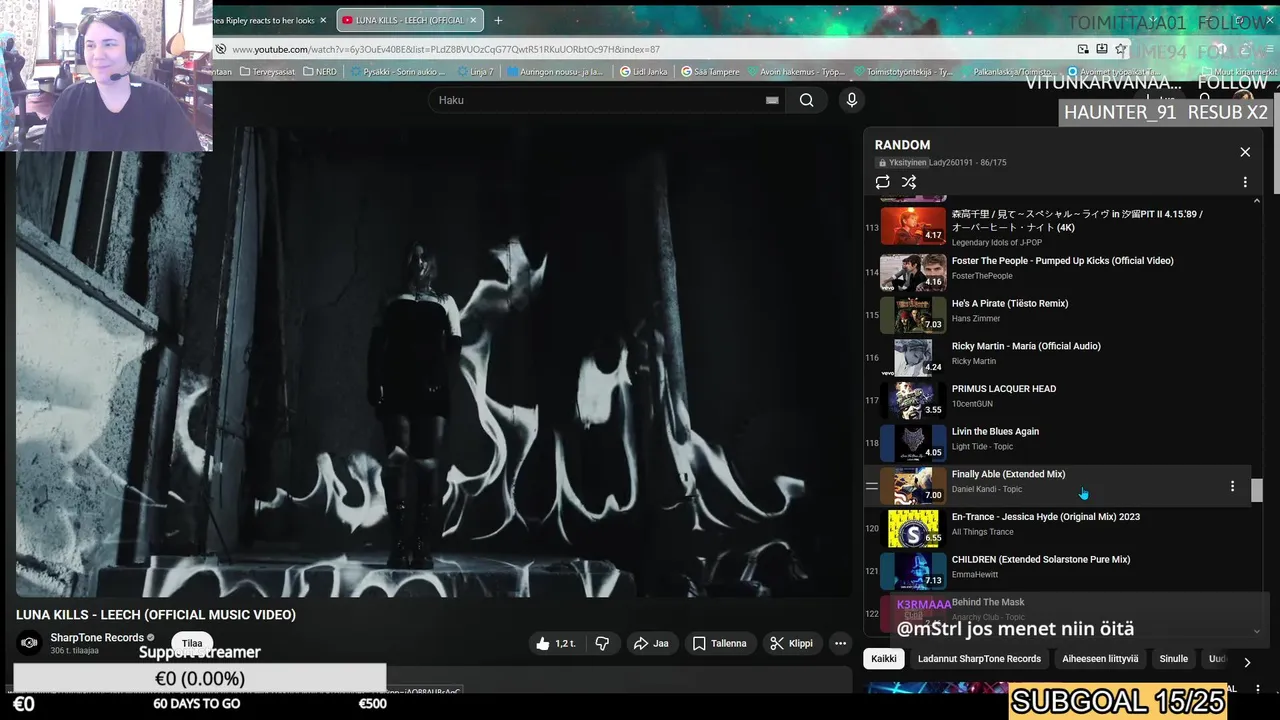
Task: Click video title LUNA KILLS - LEECH
Action: click(156, 615)
